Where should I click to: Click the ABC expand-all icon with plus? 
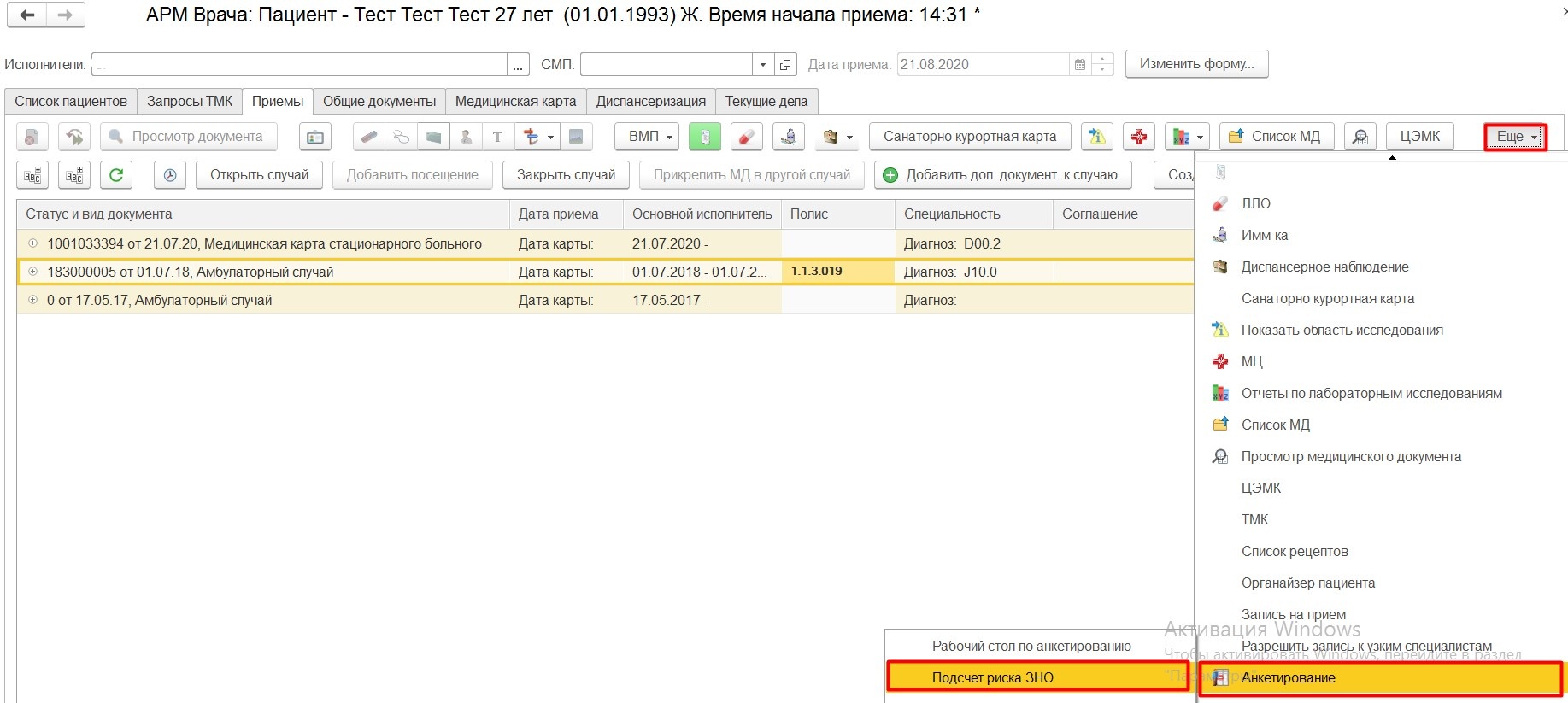74,175
